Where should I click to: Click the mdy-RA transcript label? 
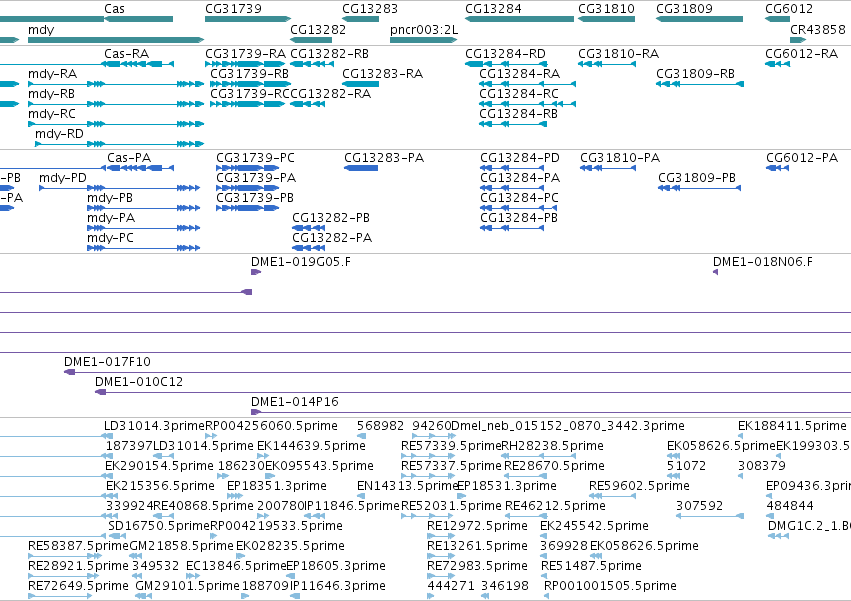(52, 74)
